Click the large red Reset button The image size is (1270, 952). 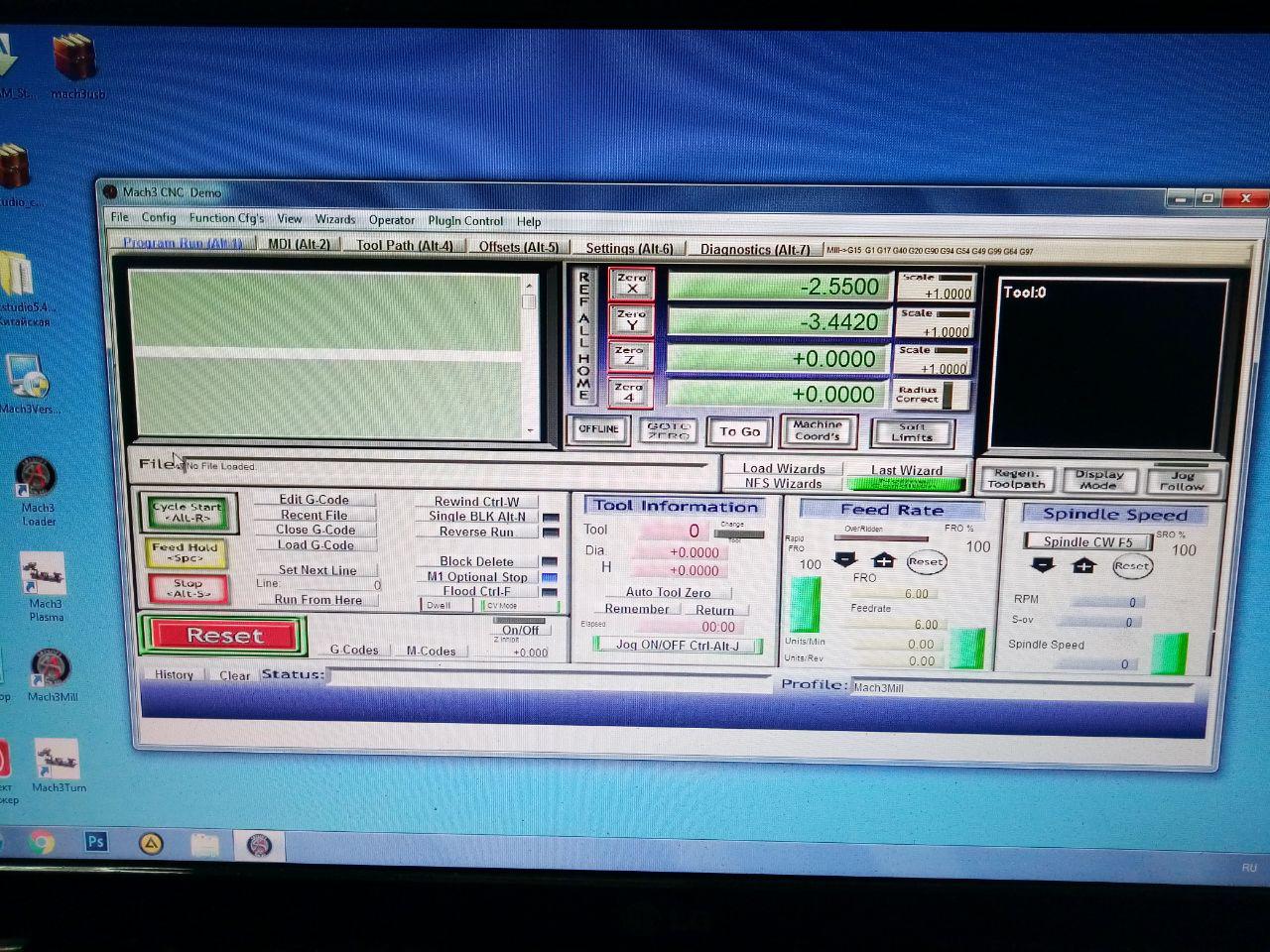(x=224, y=636)
